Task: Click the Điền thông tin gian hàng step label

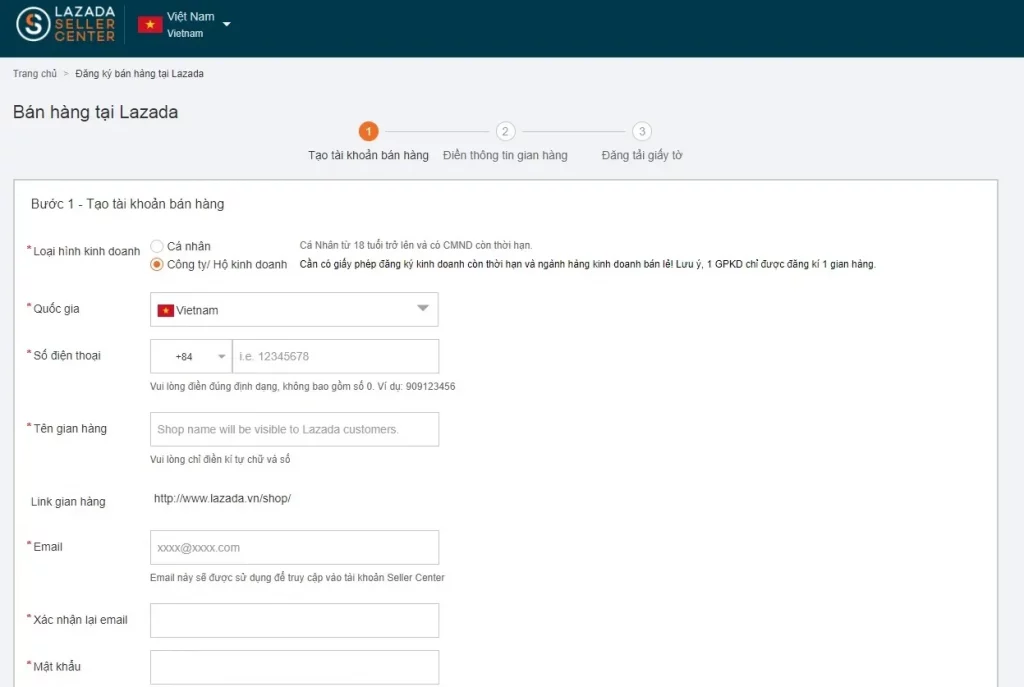Action: coord(505,155)
